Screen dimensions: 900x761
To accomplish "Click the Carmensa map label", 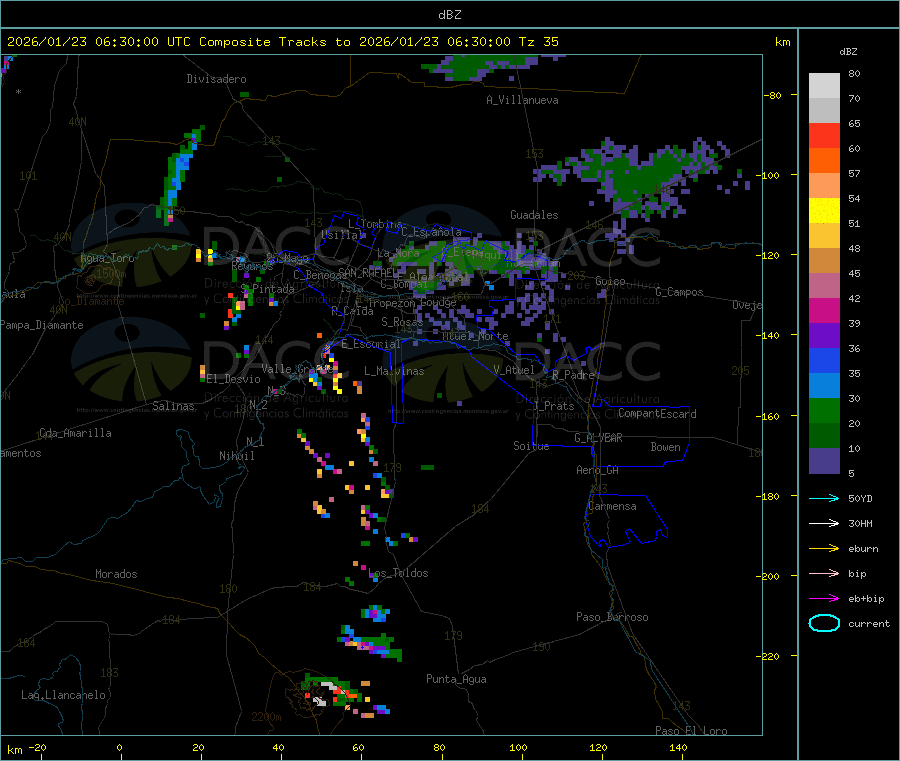I will (612, 506).
